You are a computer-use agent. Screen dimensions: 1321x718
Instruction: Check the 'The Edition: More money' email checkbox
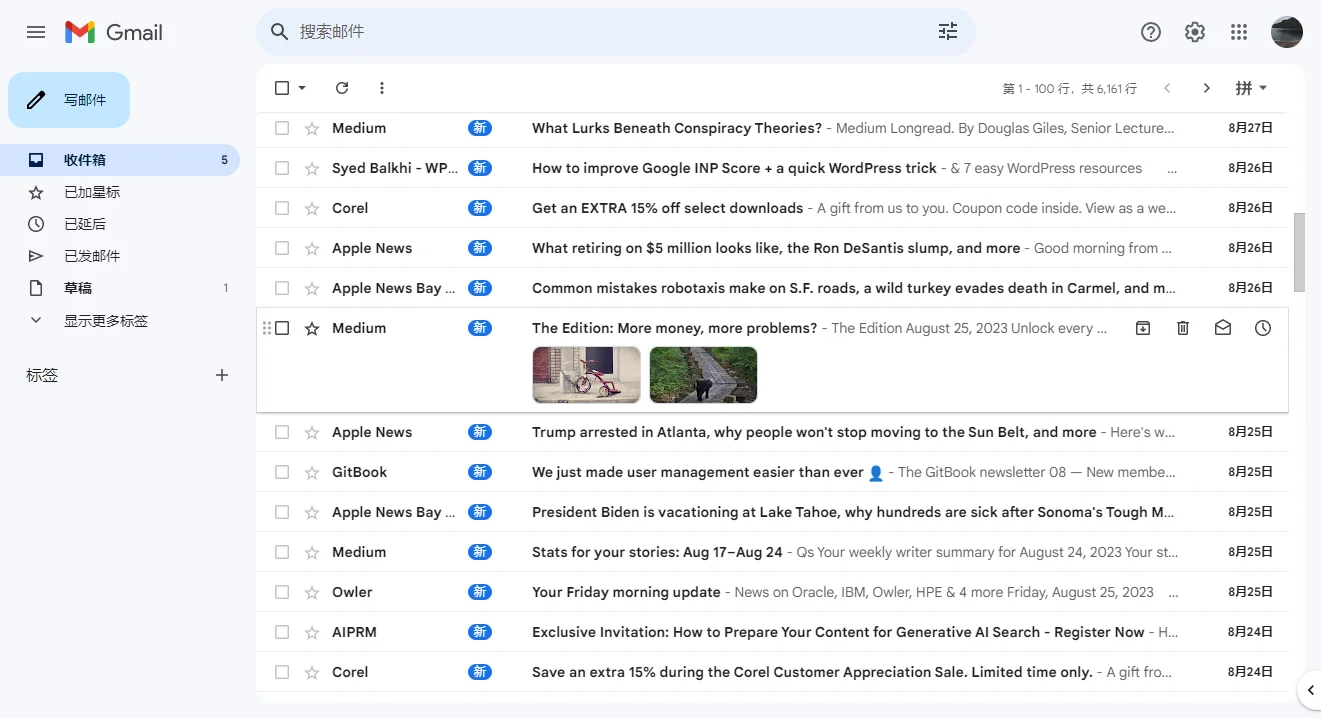[x=282, y=328]
